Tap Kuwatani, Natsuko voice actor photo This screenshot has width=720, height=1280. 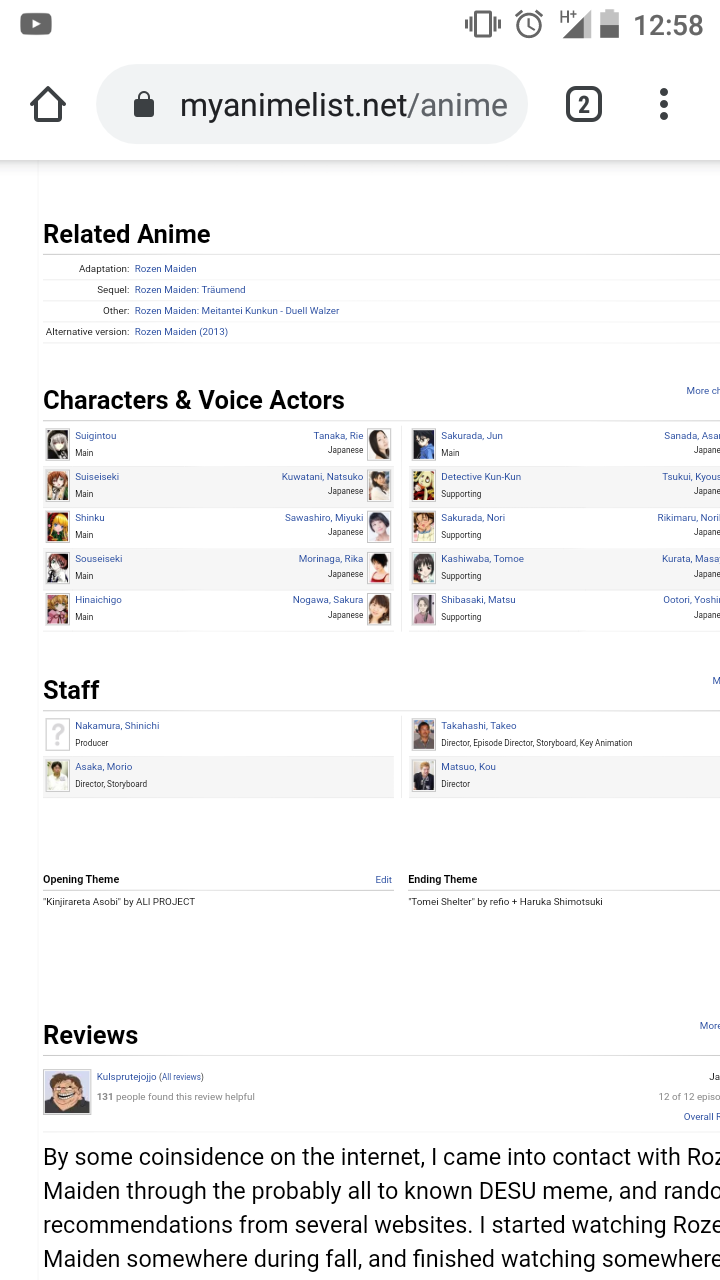pyautogui.click(x=379, y=485)
